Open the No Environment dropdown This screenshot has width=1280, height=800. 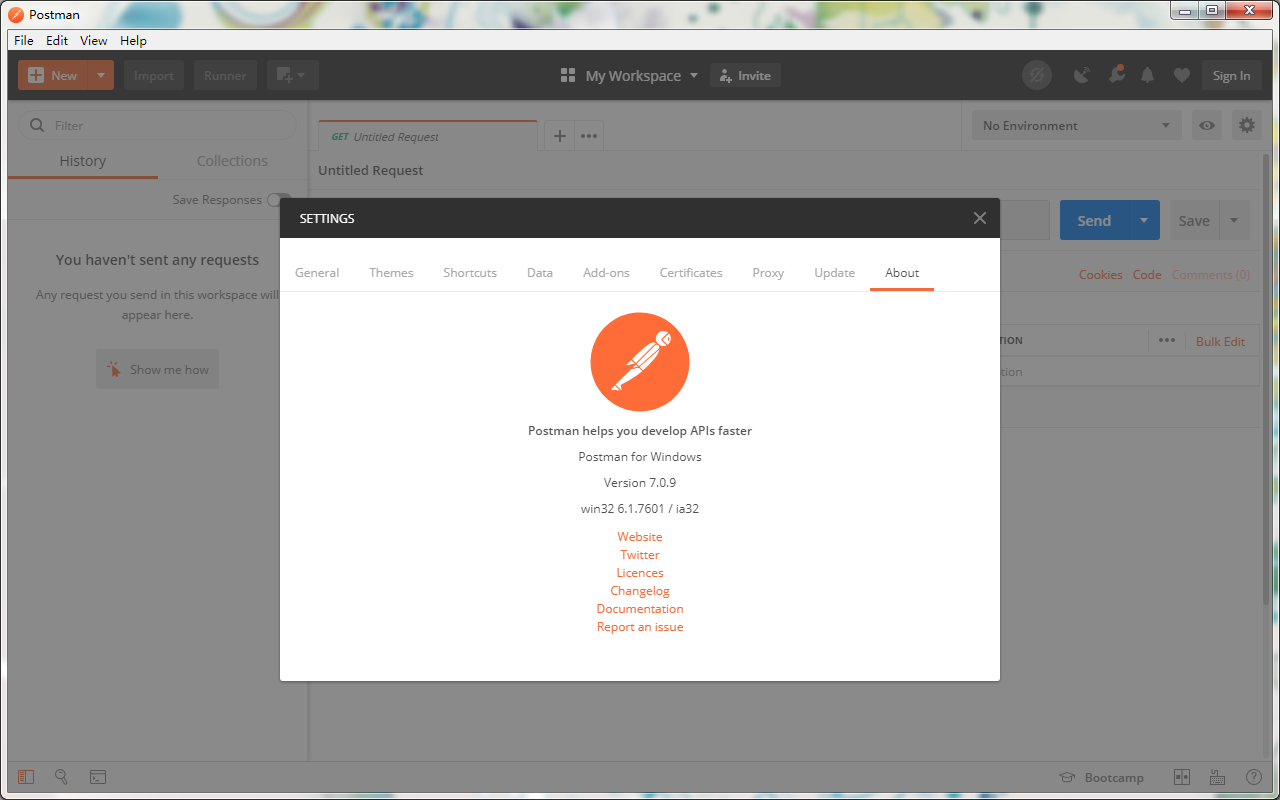pos(1077,125)
